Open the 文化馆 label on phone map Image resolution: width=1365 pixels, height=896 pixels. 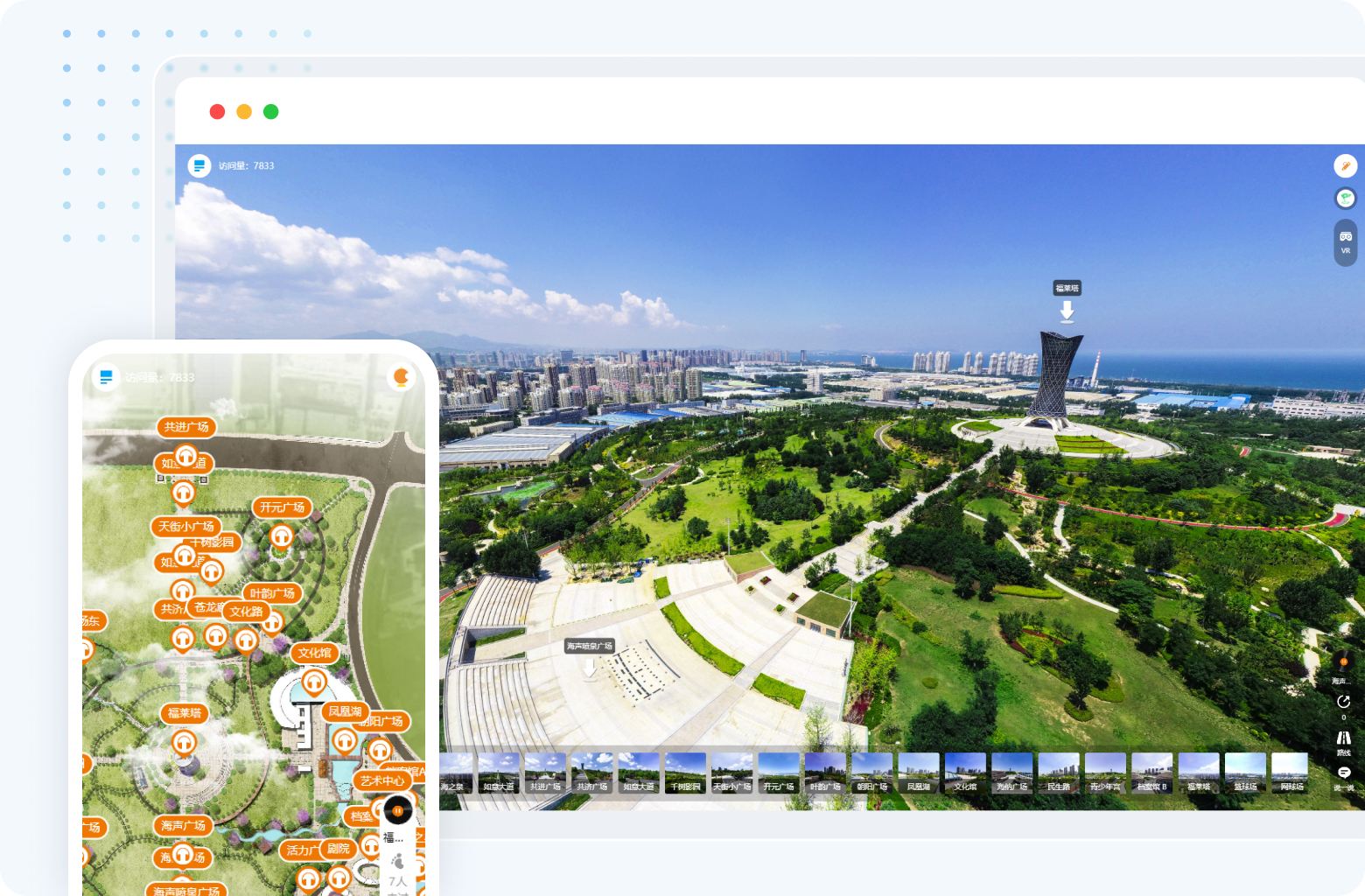(315, 653)
